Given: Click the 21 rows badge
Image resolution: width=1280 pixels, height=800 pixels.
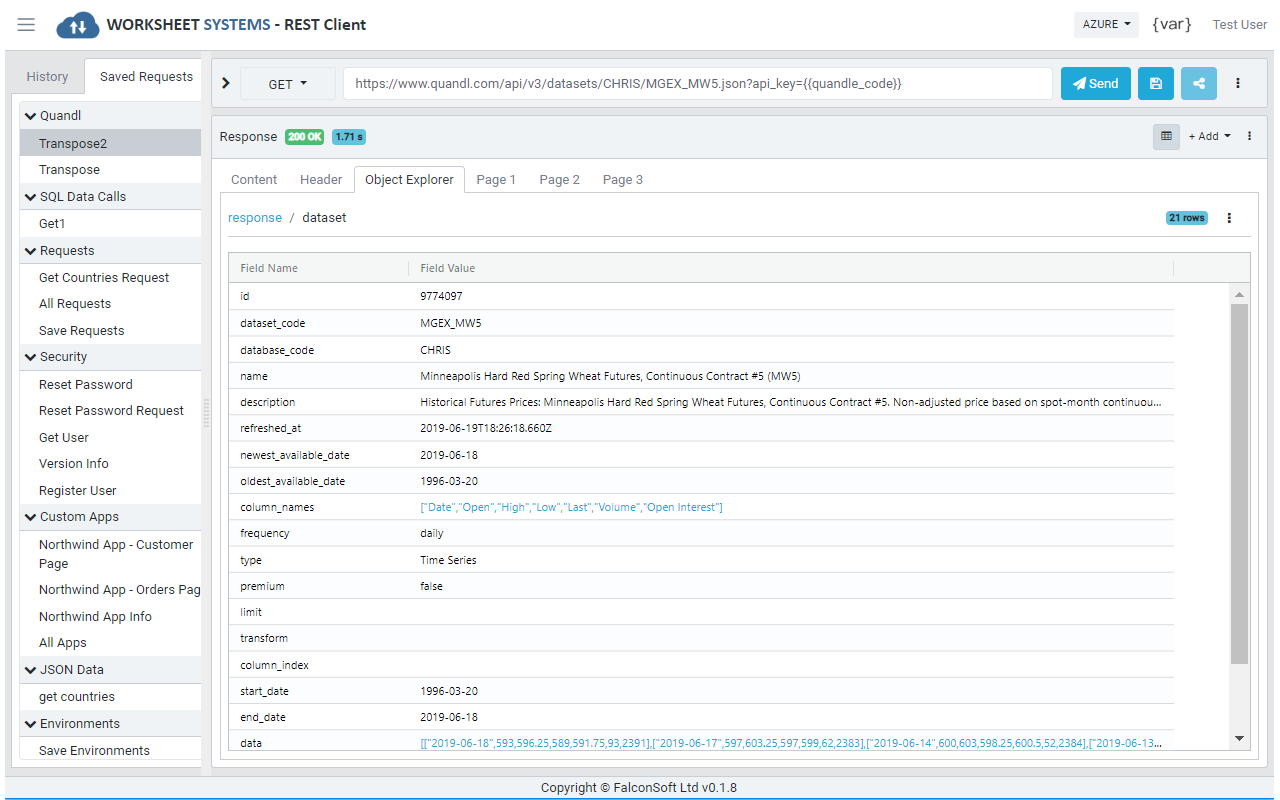Looking at the screenshot, I should 1186,218.
